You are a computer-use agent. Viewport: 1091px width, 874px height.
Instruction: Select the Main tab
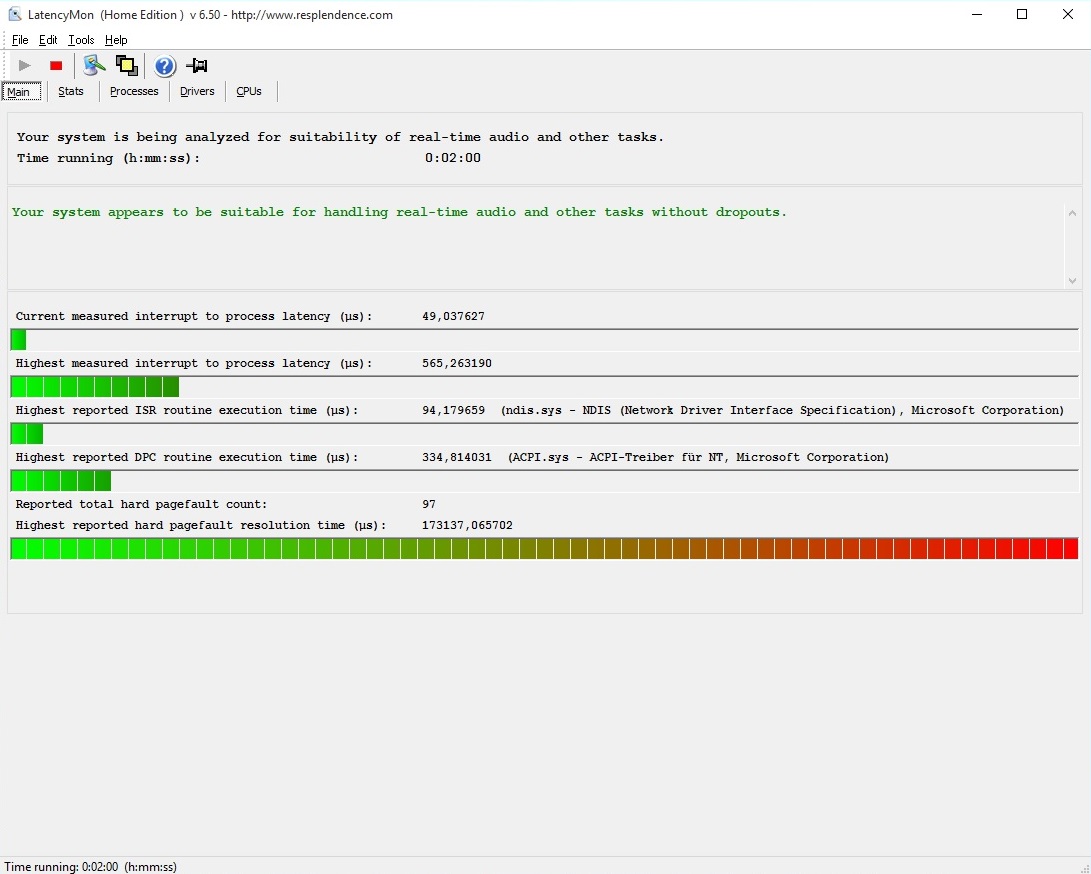coord(21,91)
